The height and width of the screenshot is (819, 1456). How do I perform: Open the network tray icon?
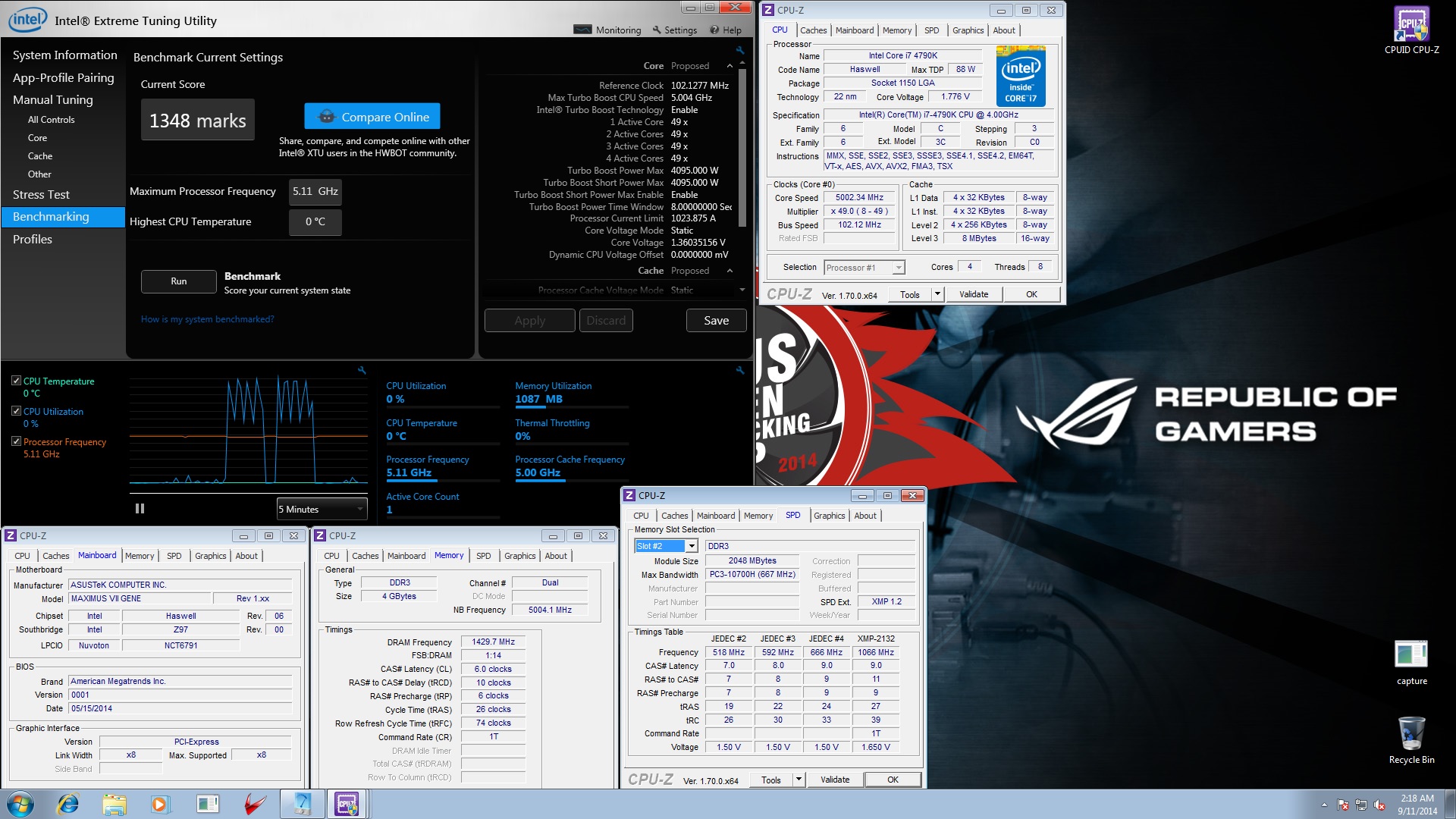1361,805
